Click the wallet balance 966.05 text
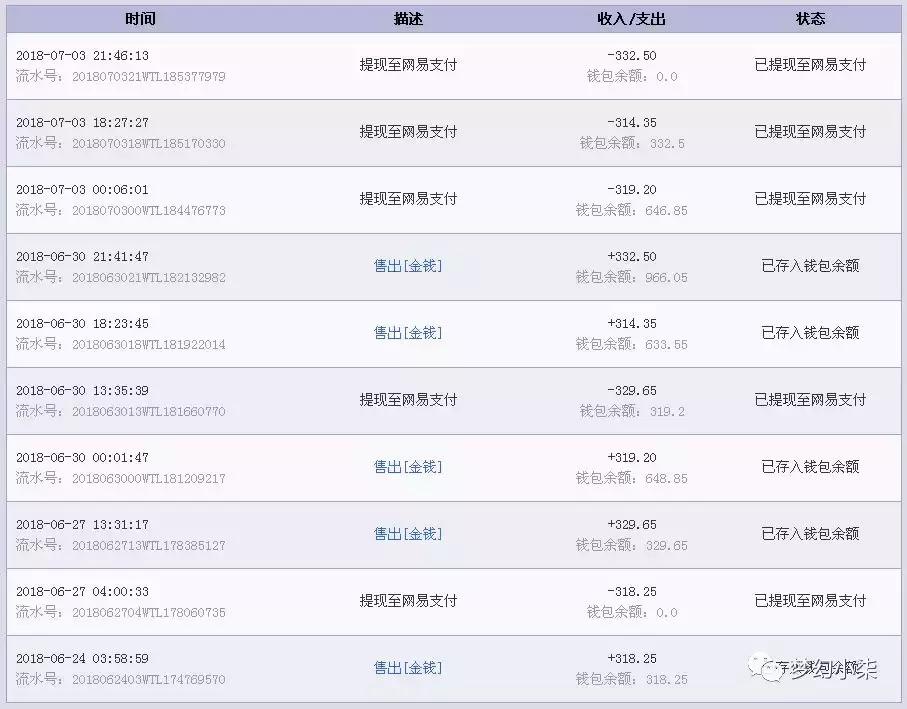 click(664, 277)
